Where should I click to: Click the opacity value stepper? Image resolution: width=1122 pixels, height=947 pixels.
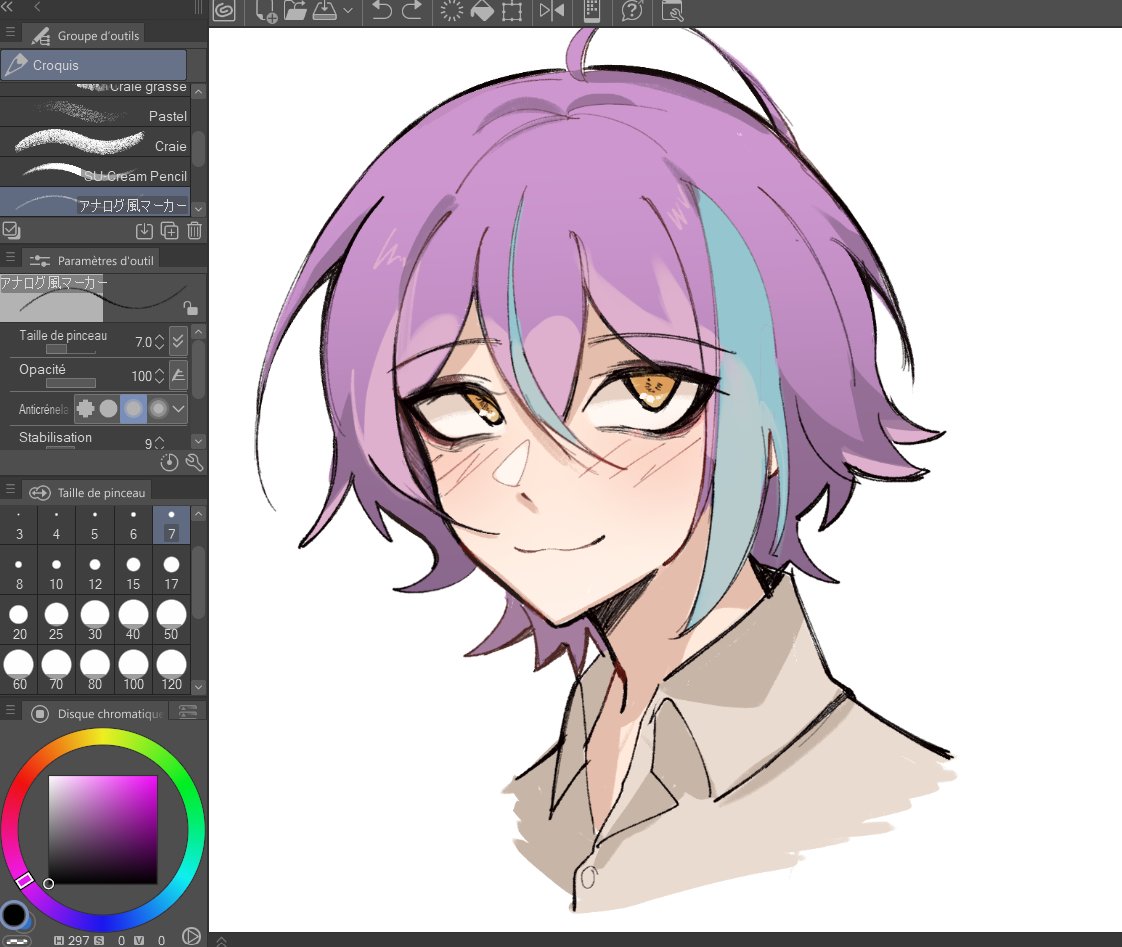(160, 376)
